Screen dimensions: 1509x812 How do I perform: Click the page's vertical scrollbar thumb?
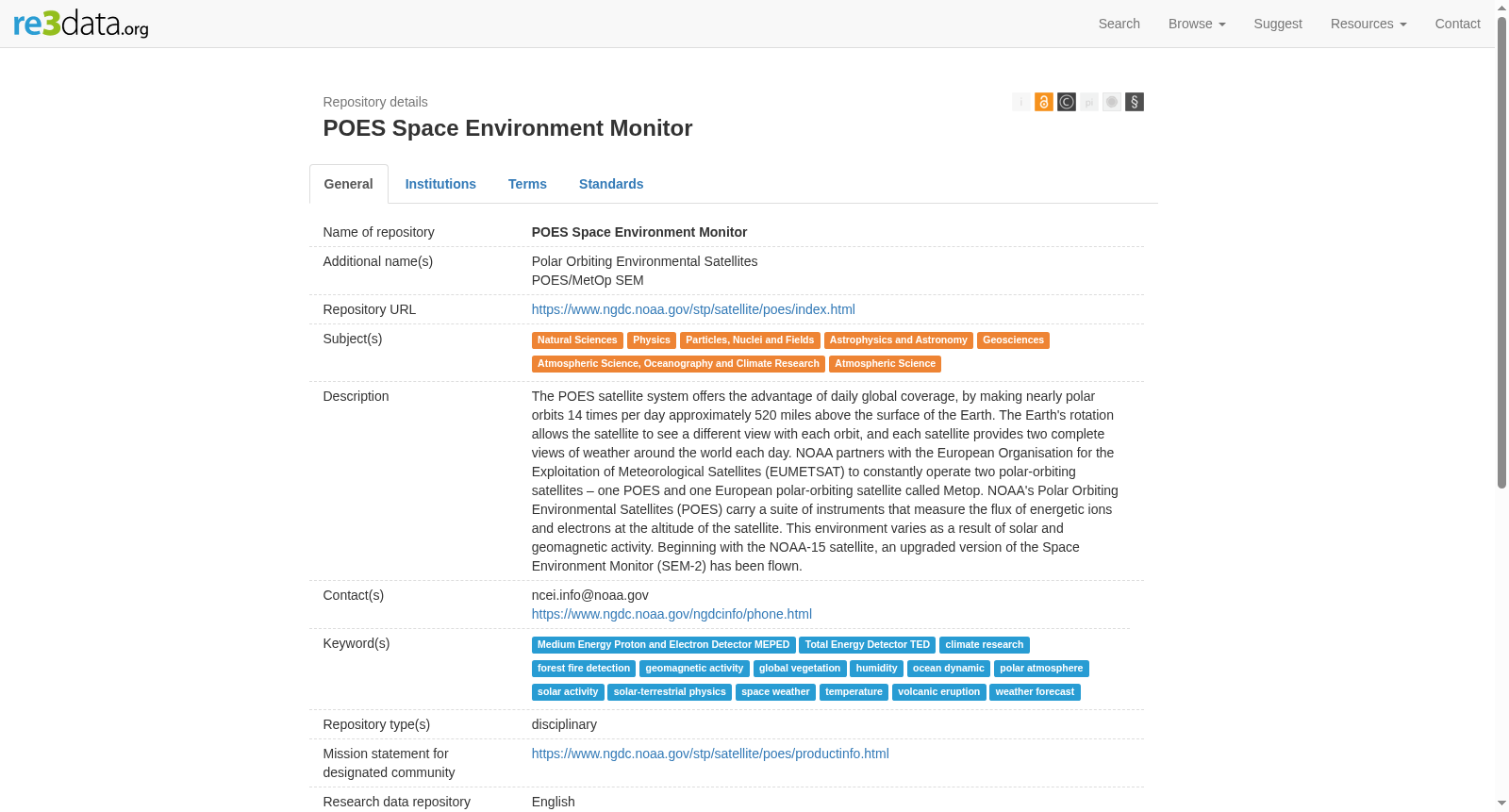coord(1501,253)
